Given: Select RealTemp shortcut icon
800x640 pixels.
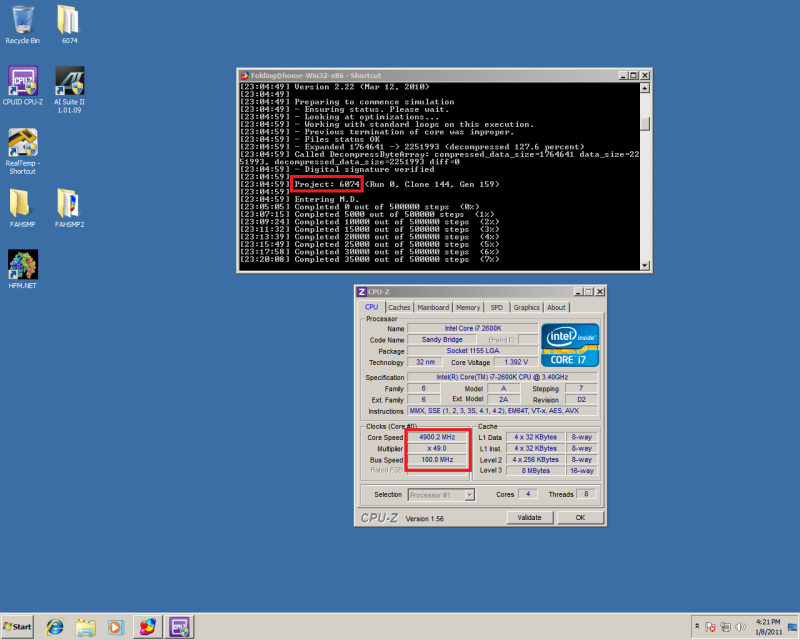Looking at the screenshot, I should (x=22, y=151).
